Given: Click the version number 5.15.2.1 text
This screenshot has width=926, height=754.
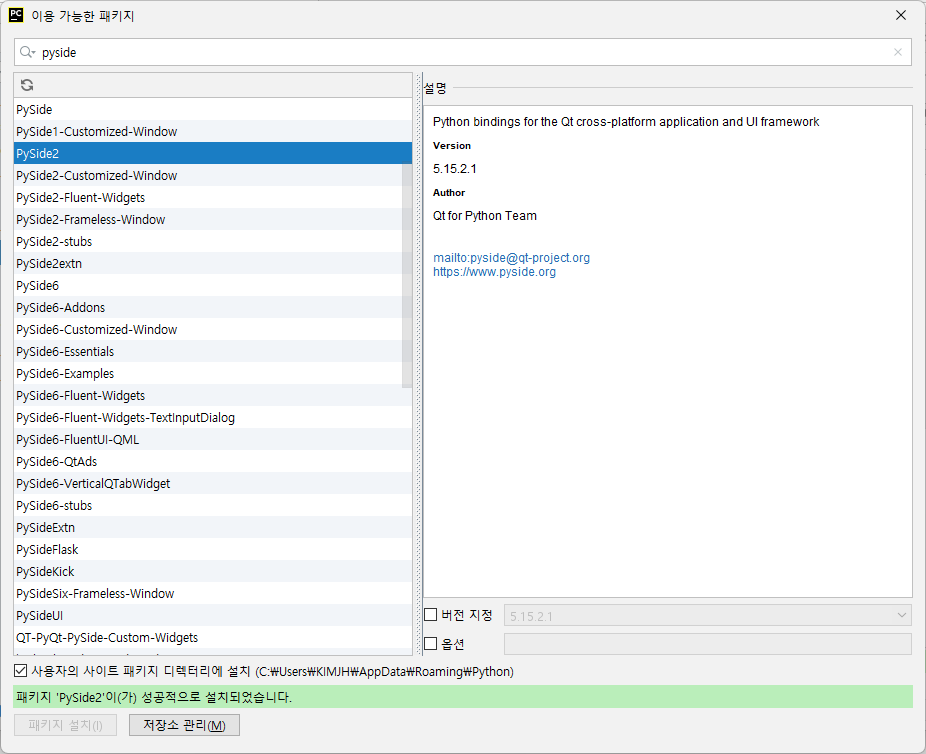Looking at the screenshot, I should pyautogui.click(x=455, y=169).
